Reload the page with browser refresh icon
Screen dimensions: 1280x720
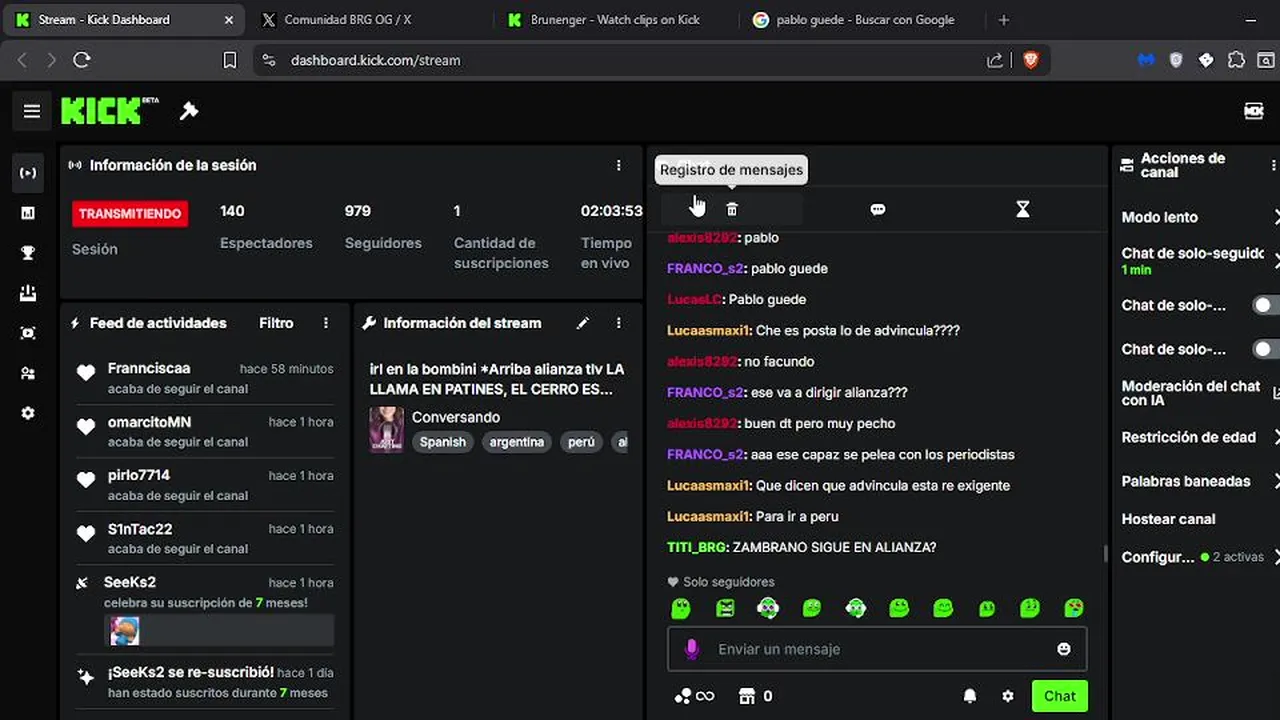point(82,60)
